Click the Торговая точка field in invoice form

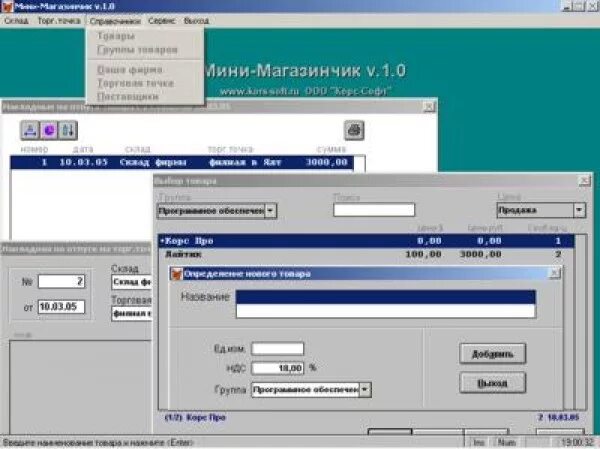click(132, 313)
